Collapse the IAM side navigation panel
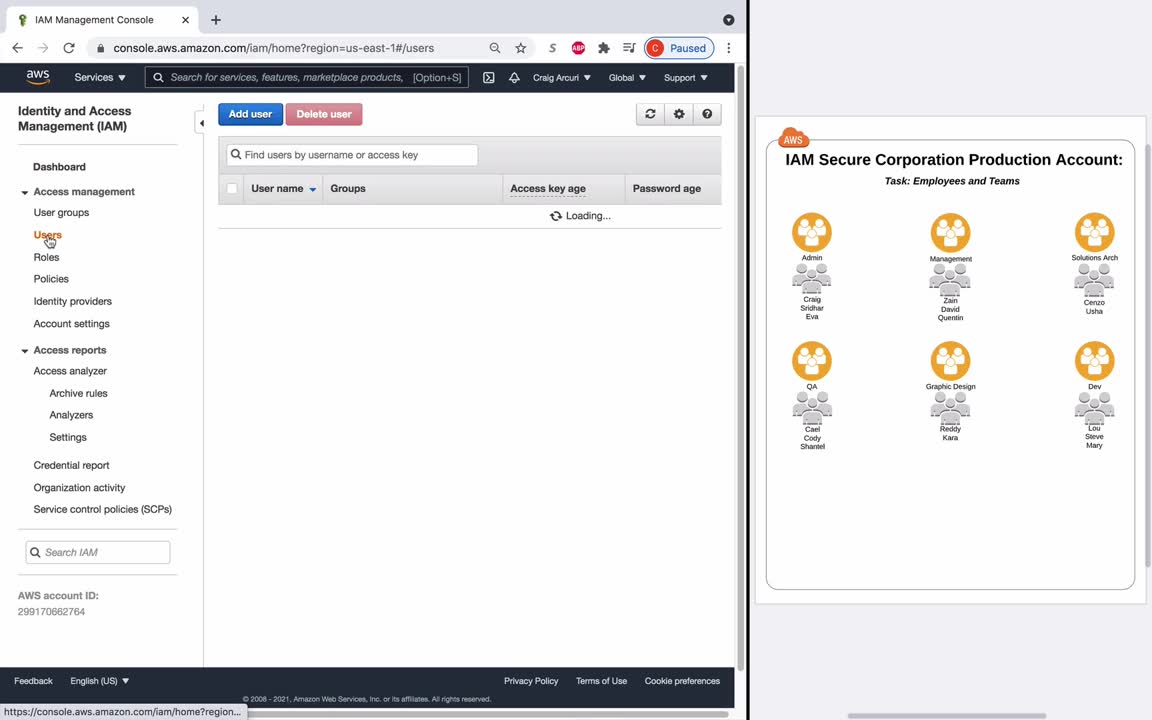 201,123
